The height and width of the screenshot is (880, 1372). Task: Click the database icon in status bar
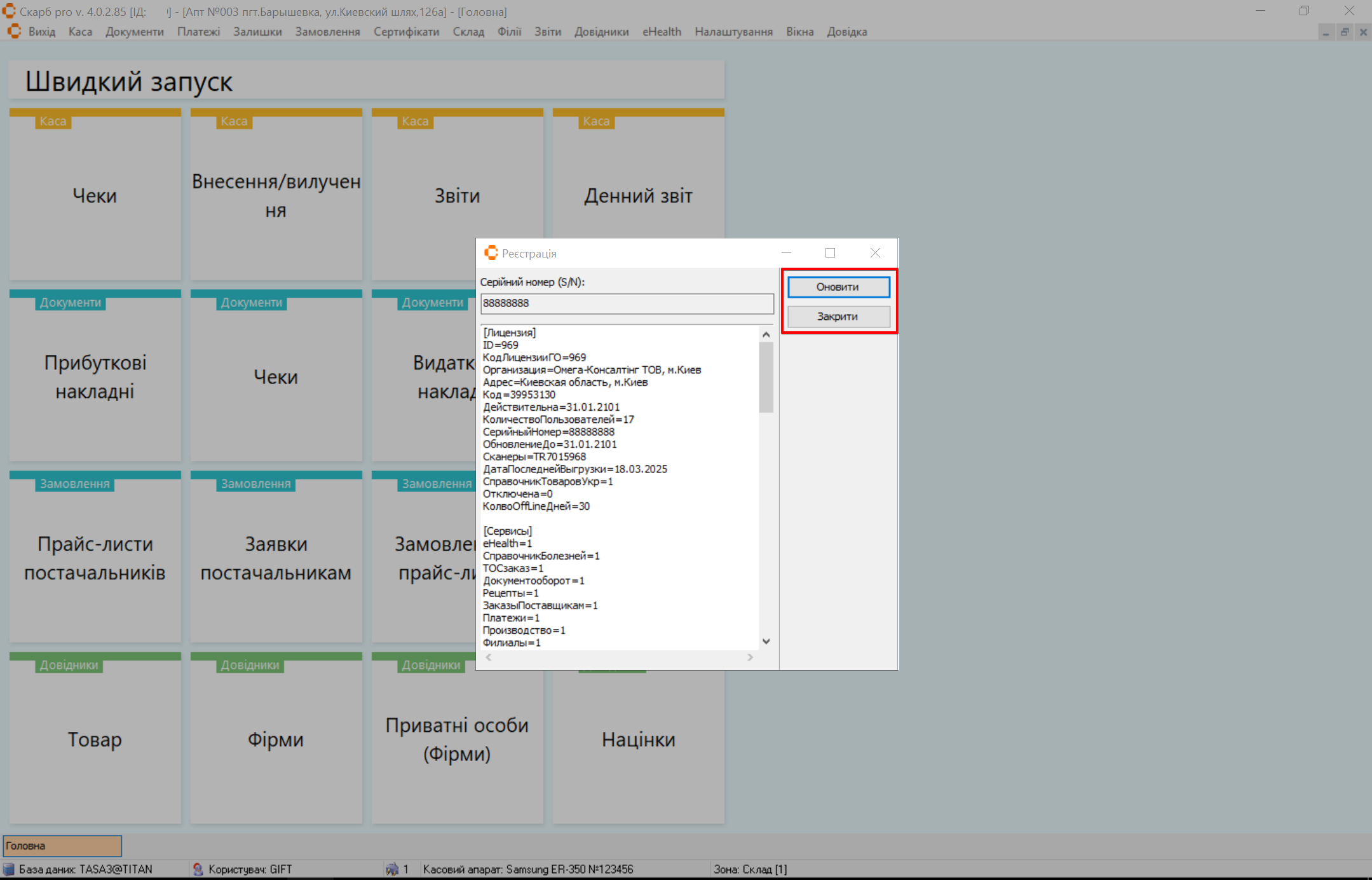9,869
